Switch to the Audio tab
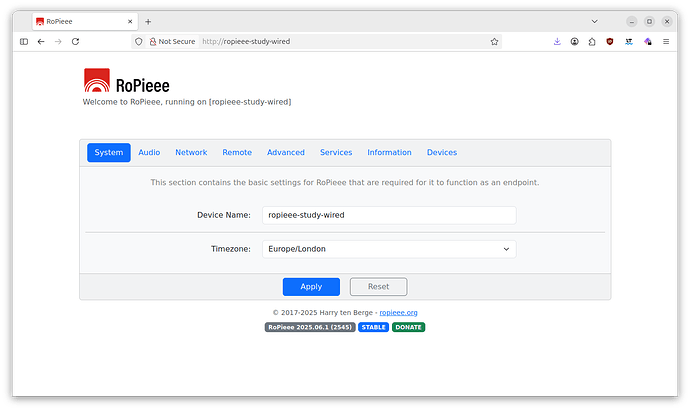The width and height of the screenshot is (690, 409). [149, 152]
